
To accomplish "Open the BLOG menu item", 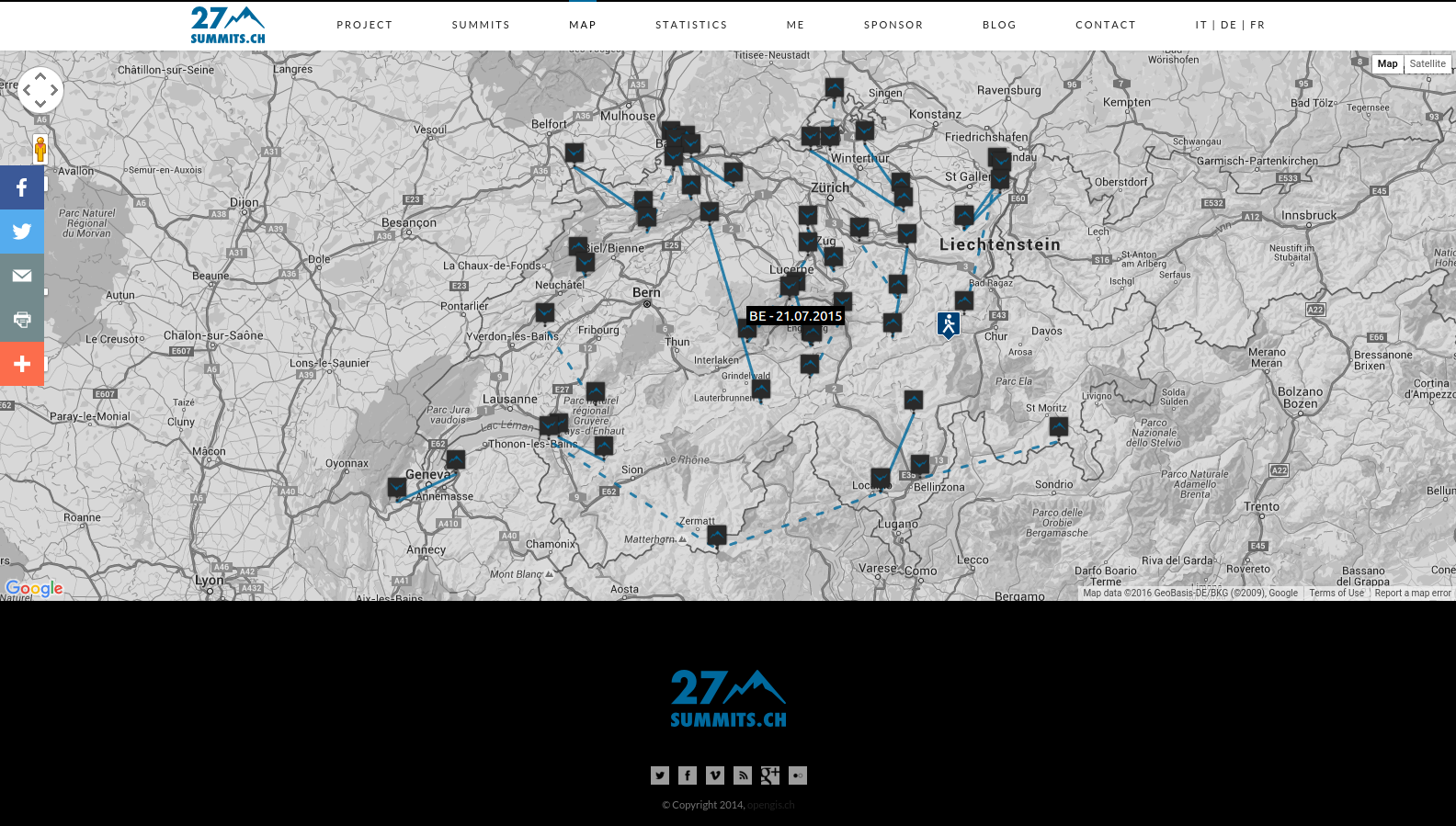I will click(999, 25).
